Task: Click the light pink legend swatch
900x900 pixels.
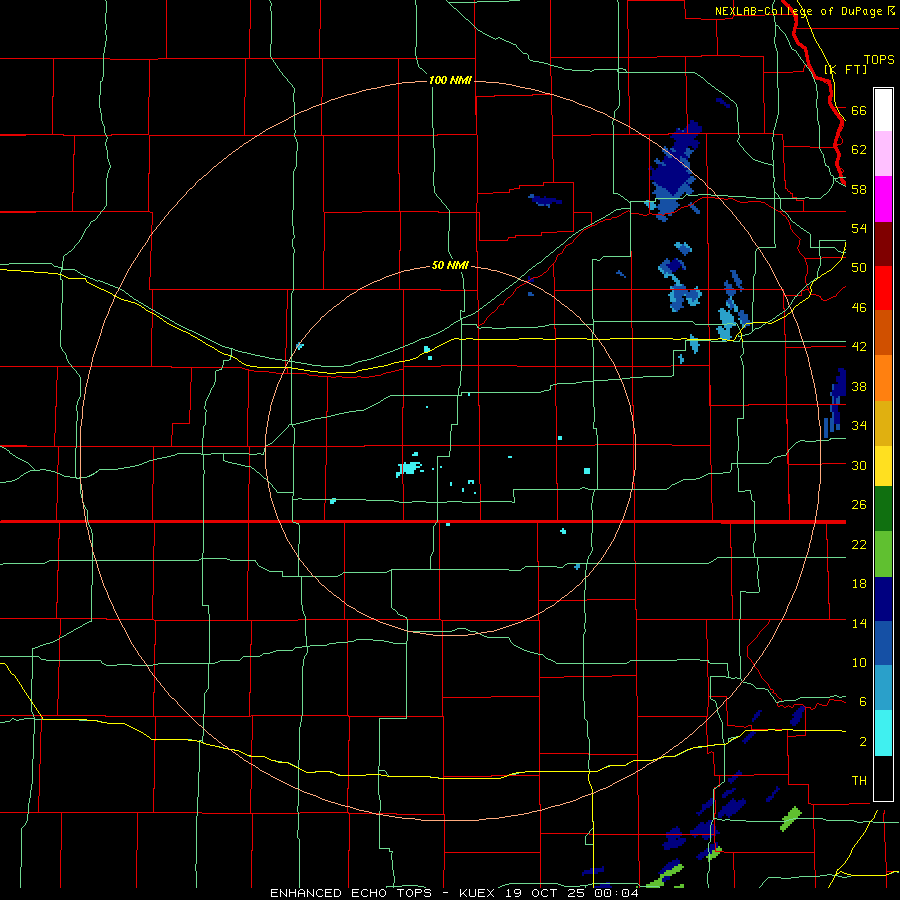Action: click(883, 153)
